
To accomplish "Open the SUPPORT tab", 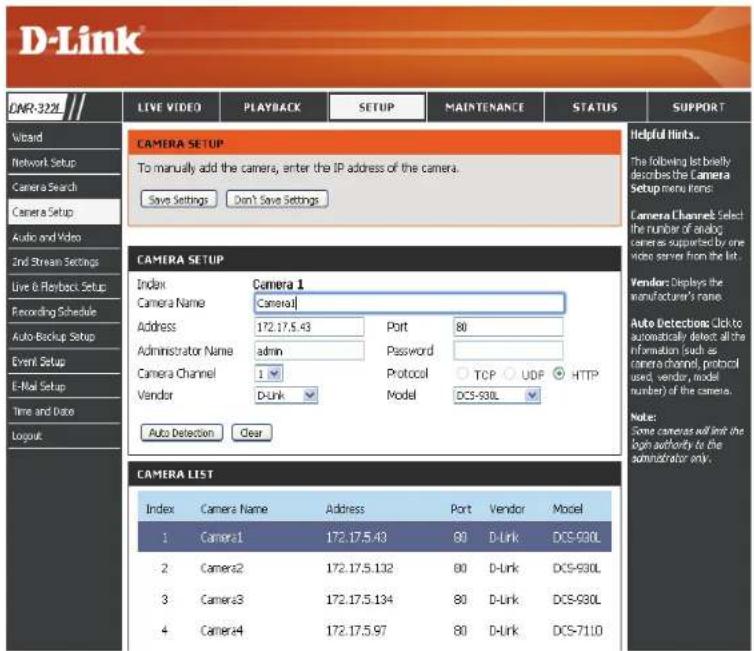I will click(699, 107).
